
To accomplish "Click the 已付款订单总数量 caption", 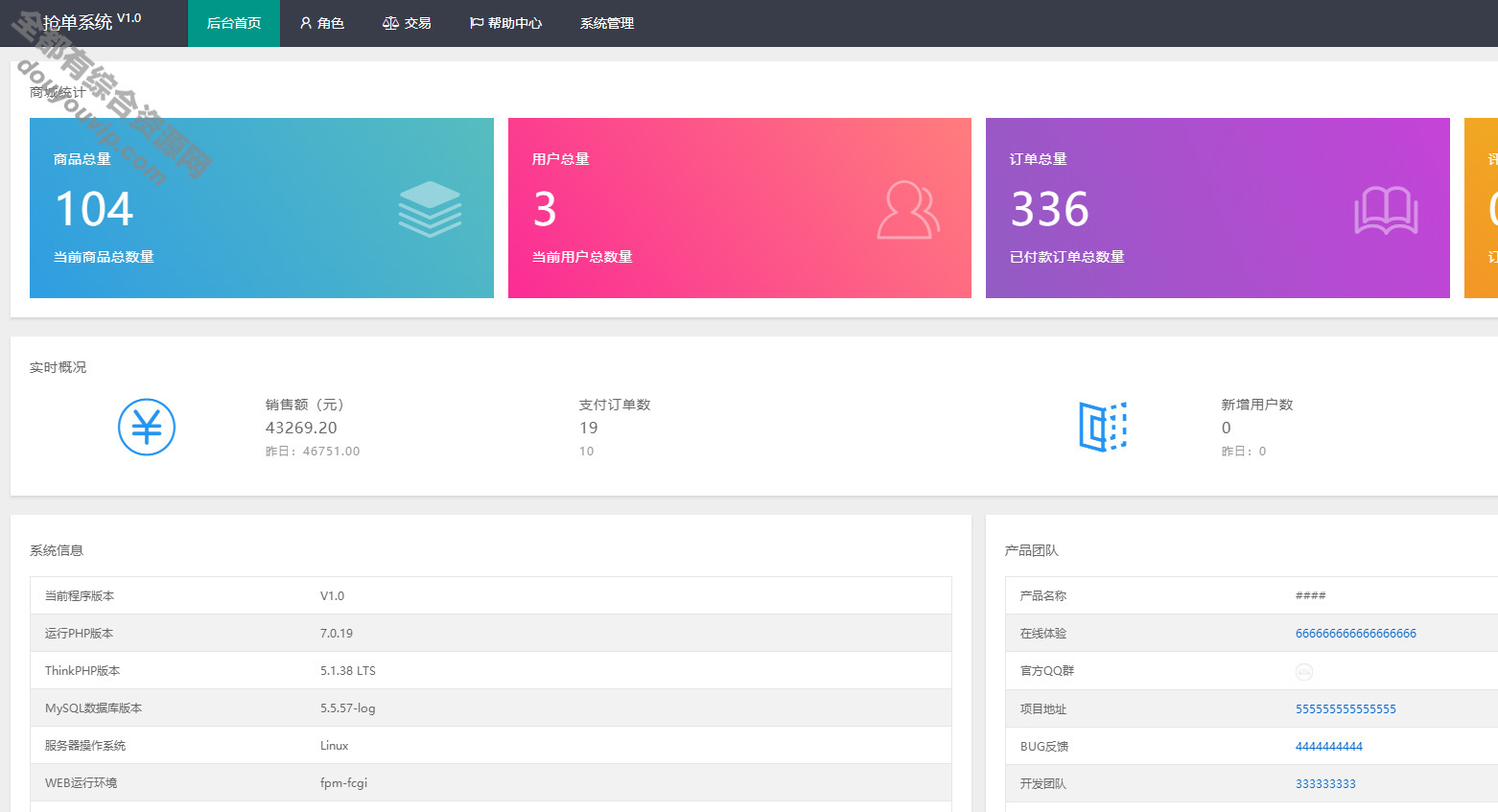I will click(1067, 257).
